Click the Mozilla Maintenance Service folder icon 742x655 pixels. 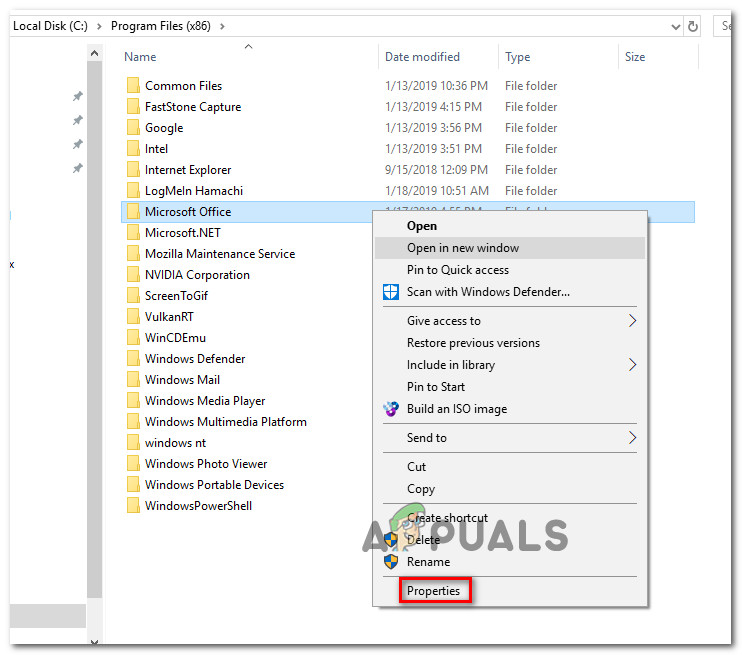pyautogui.click(x=133, y=254)
